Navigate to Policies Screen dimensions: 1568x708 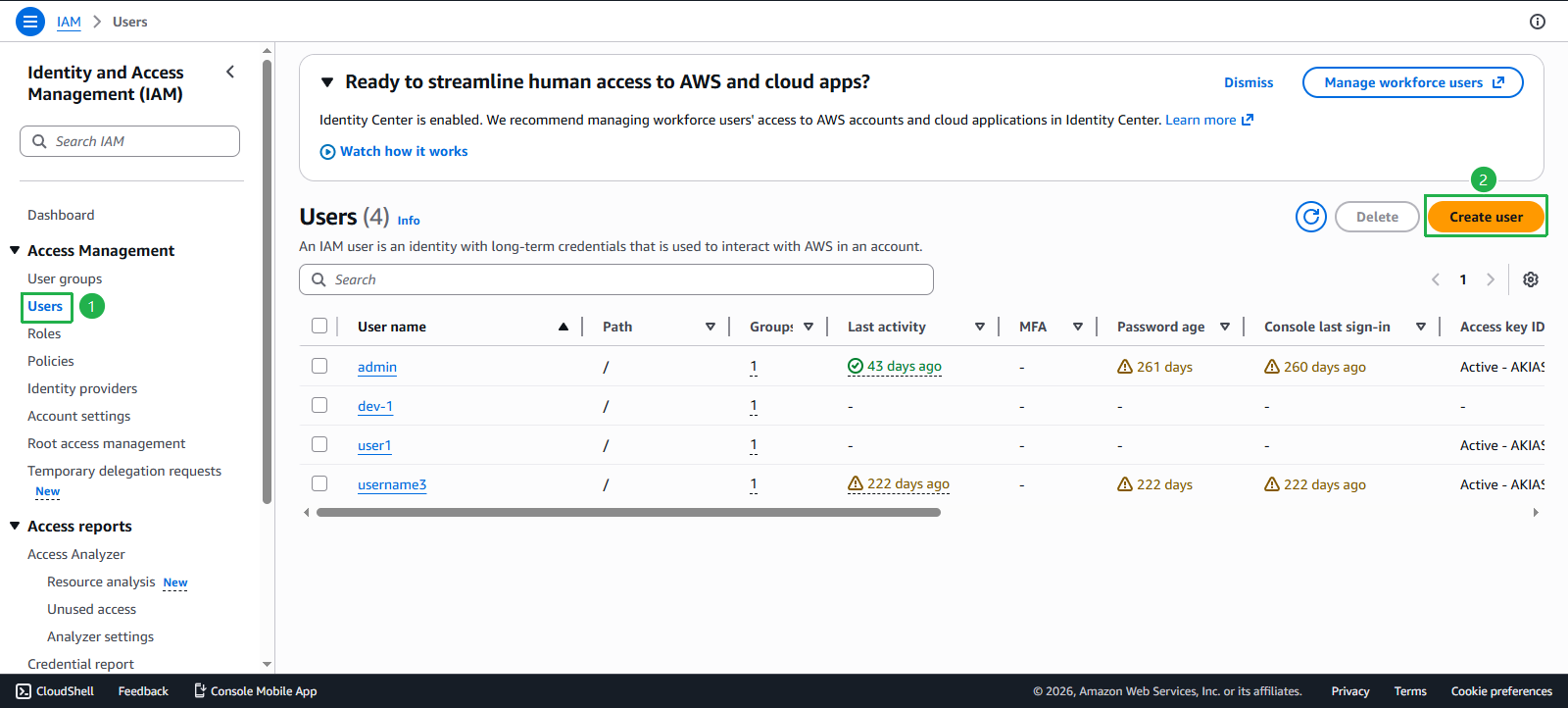(51, 361)
